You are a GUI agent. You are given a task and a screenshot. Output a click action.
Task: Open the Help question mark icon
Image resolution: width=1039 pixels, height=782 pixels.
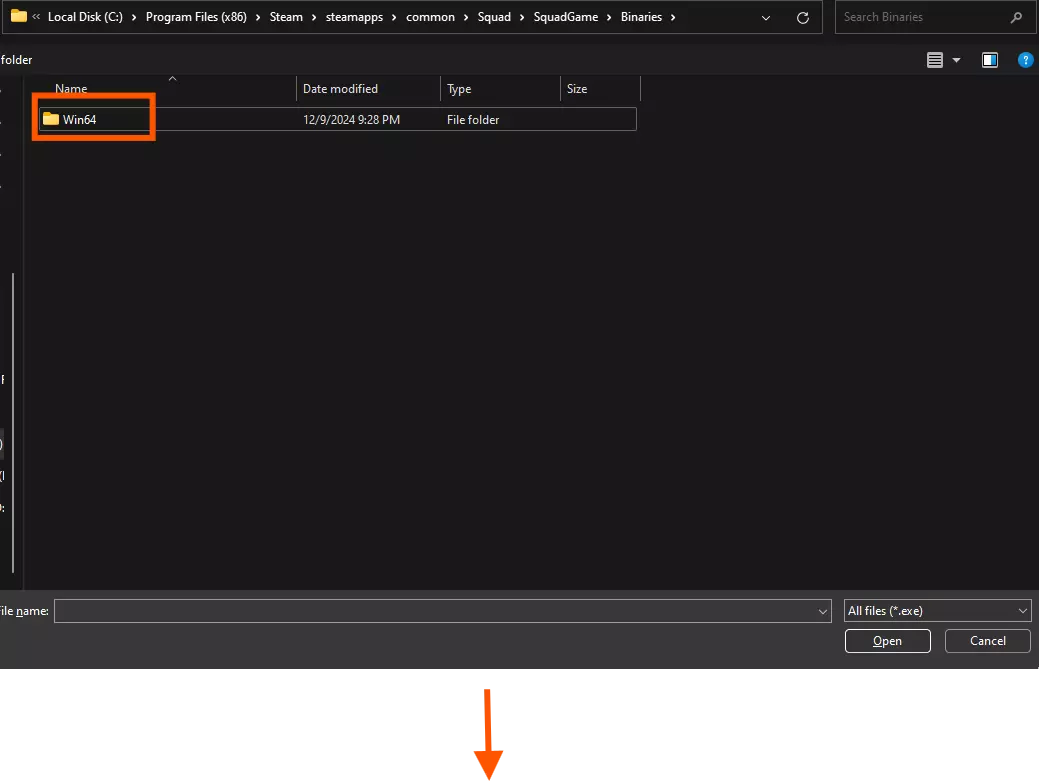tap(1025, 60)
